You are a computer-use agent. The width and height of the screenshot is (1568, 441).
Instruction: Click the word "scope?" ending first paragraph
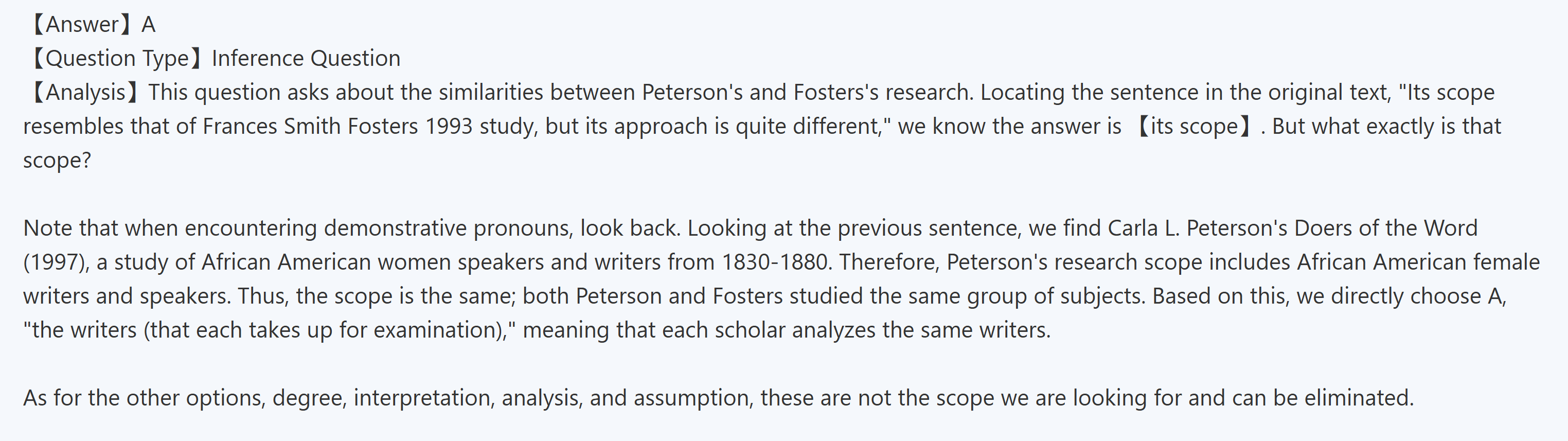click(57, 160)
